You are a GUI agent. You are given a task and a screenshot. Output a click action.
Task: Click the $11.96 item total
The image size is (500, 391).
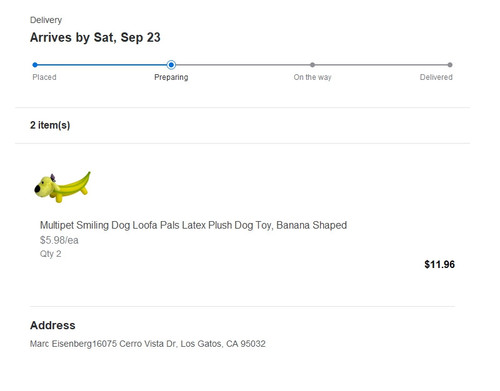tap(439, 265)
